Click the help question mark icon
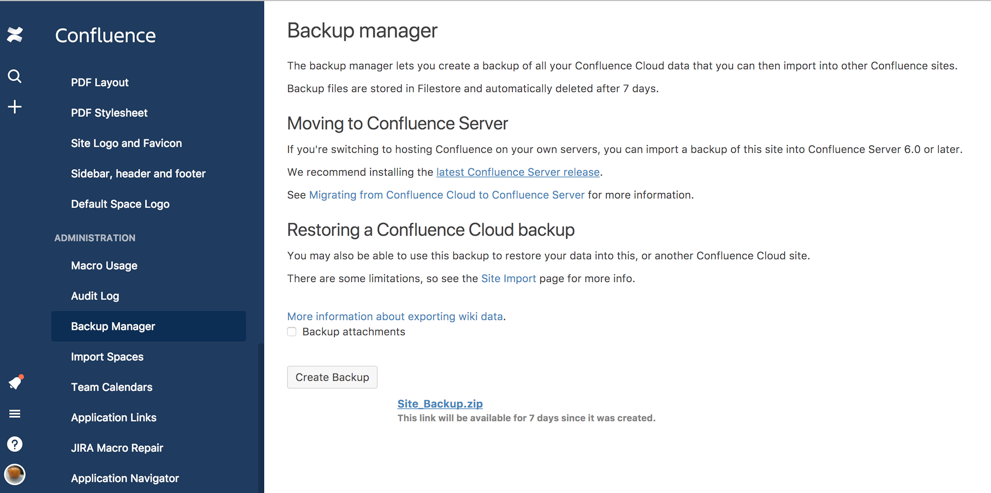The height and width of the screenshot is (493, 991). click(15, 444)
